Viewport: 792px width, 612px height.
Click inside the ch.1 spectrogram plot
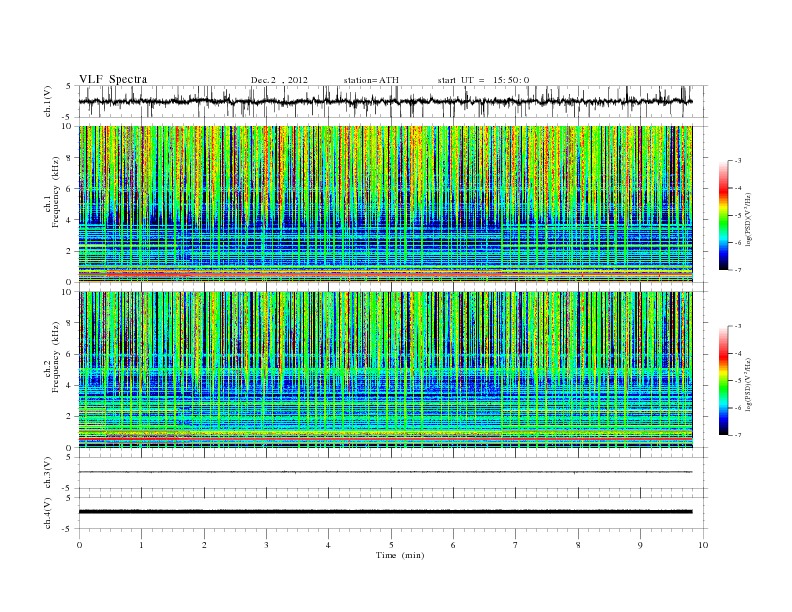(385, 204)
